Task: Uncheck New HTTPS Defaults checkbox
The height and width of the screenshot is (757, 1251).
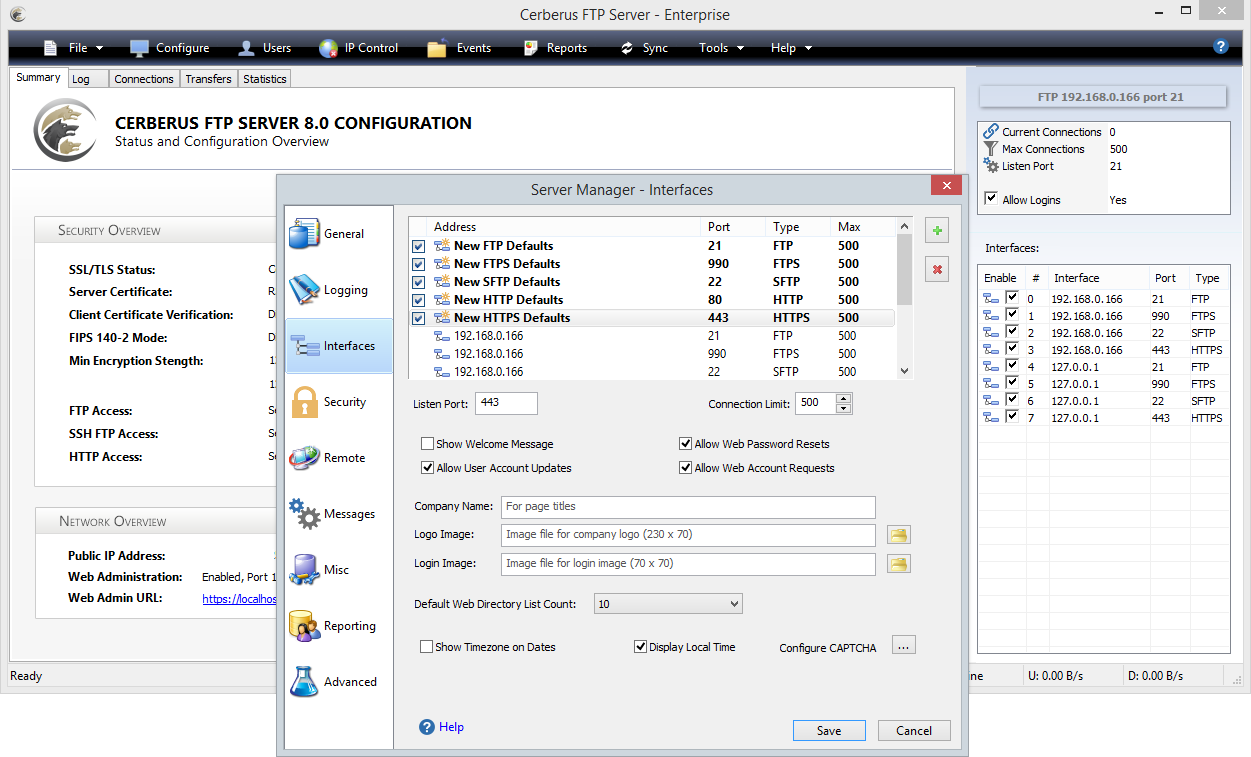Action: 419,318
